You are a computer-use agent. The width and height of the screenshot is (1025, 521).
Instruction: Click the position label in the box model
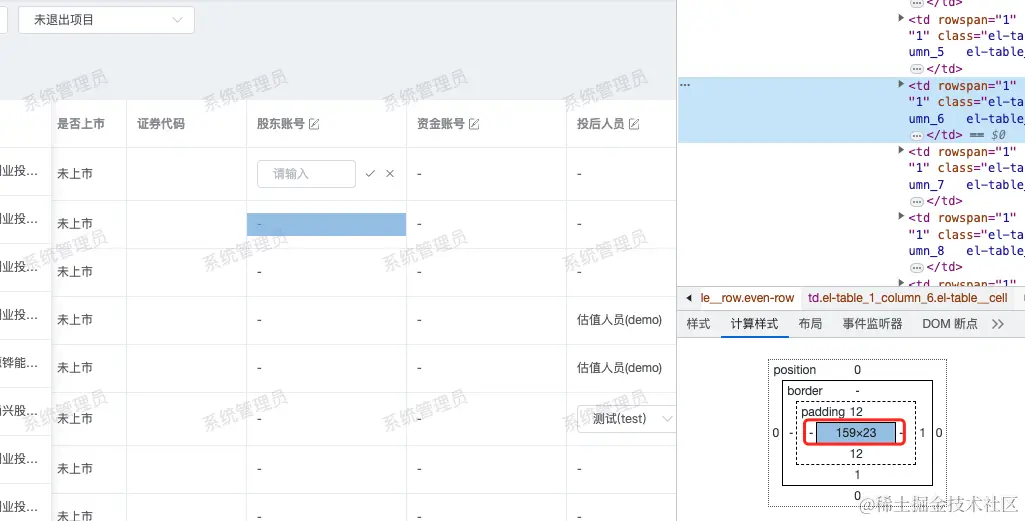[794, 370]
